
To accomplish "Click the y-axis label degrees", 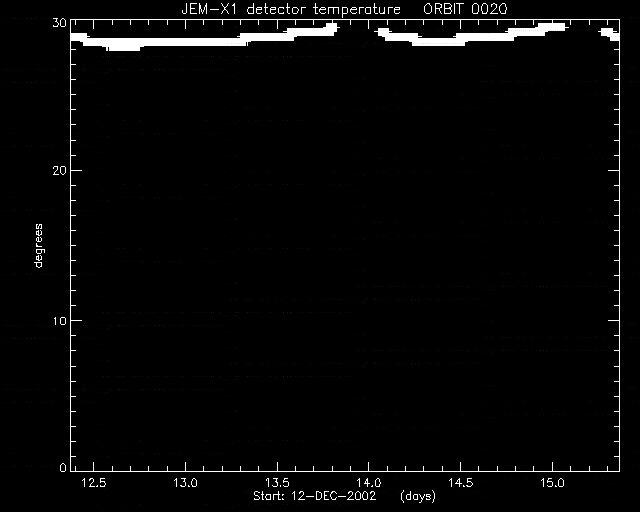I will point(38,245).
